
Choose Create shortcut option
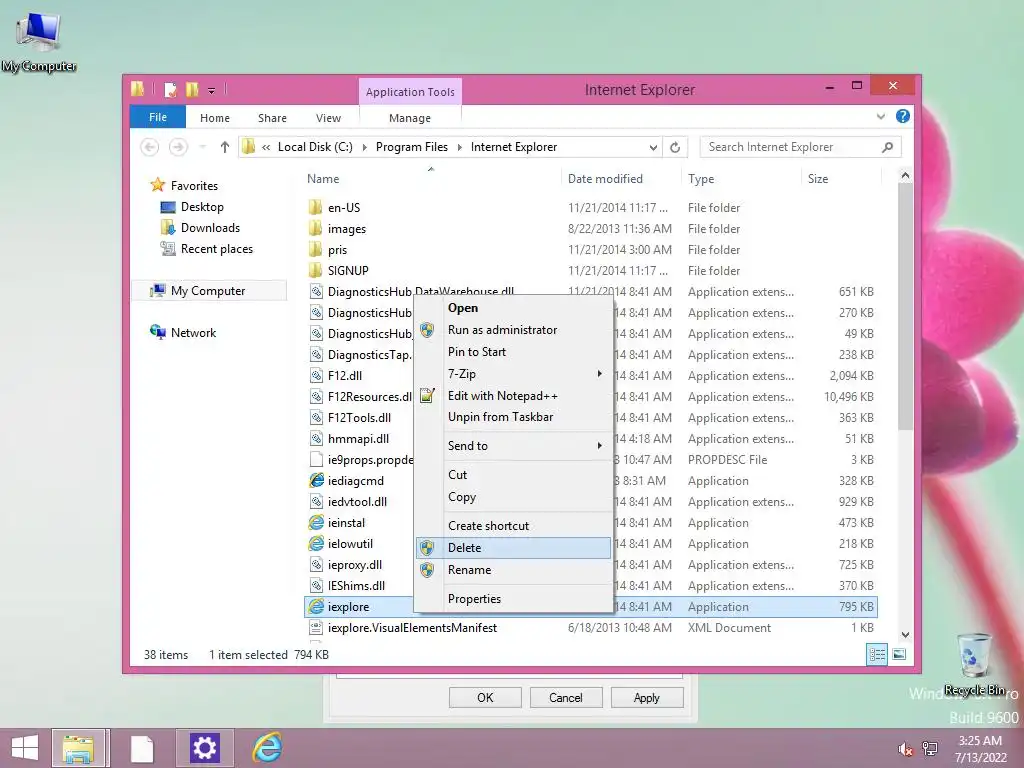coord(513,526)
